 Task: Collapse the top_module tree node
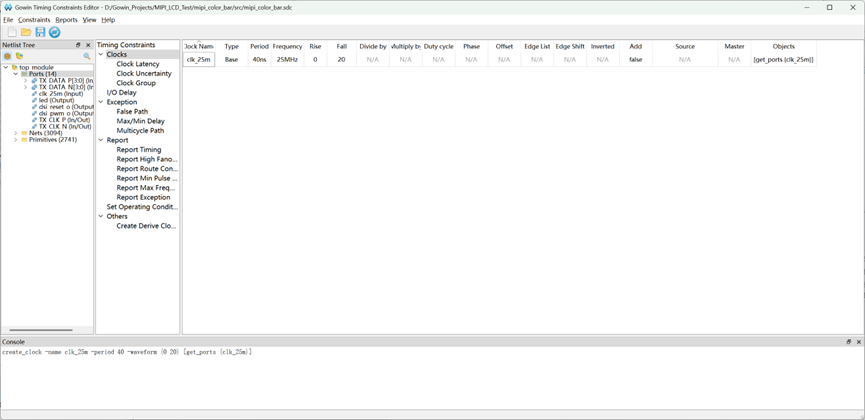(6, 67)
